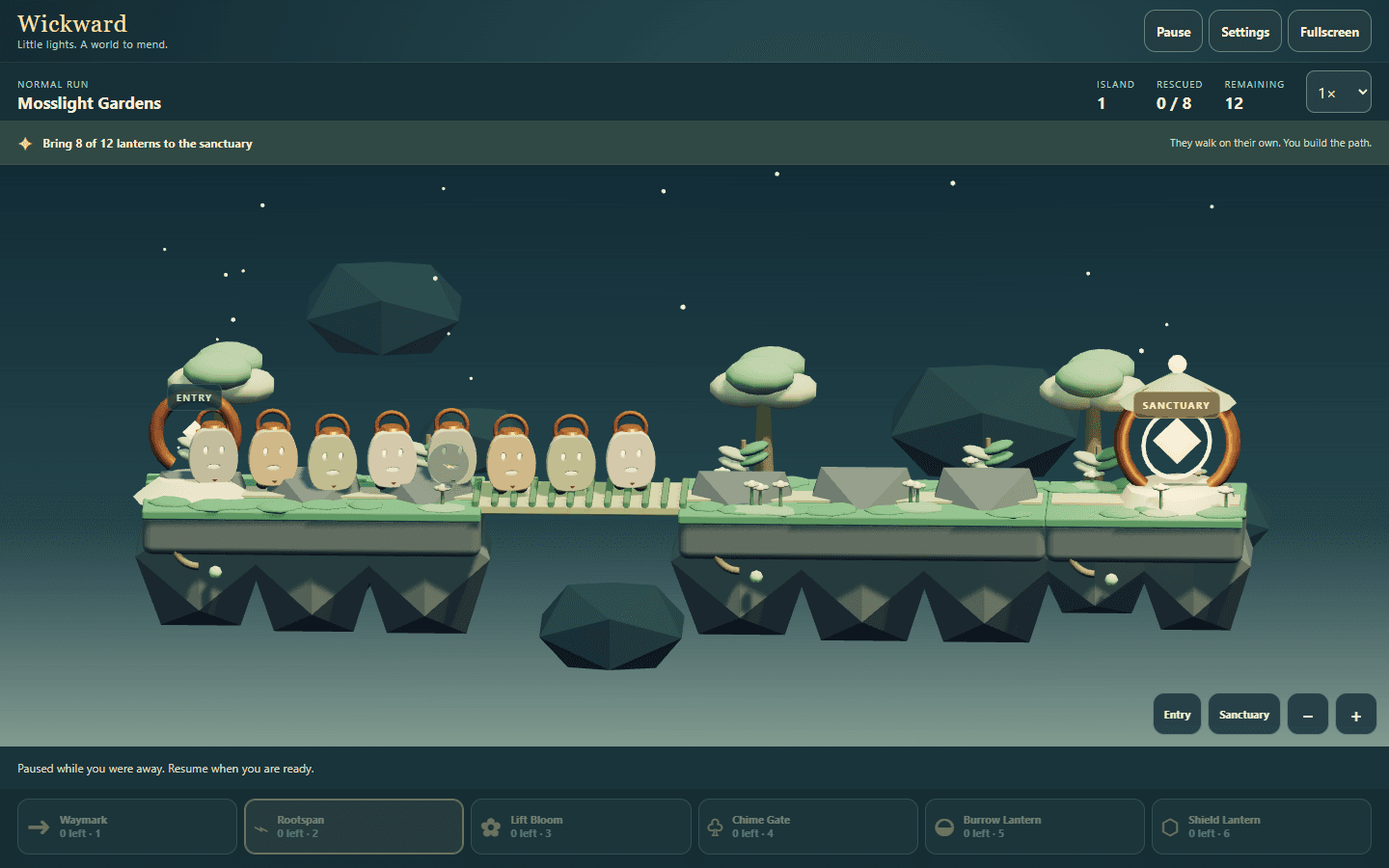The image size is (1389, 868).
Task: Click the Rescued 0 / 8 counter
Action: 1180,95
